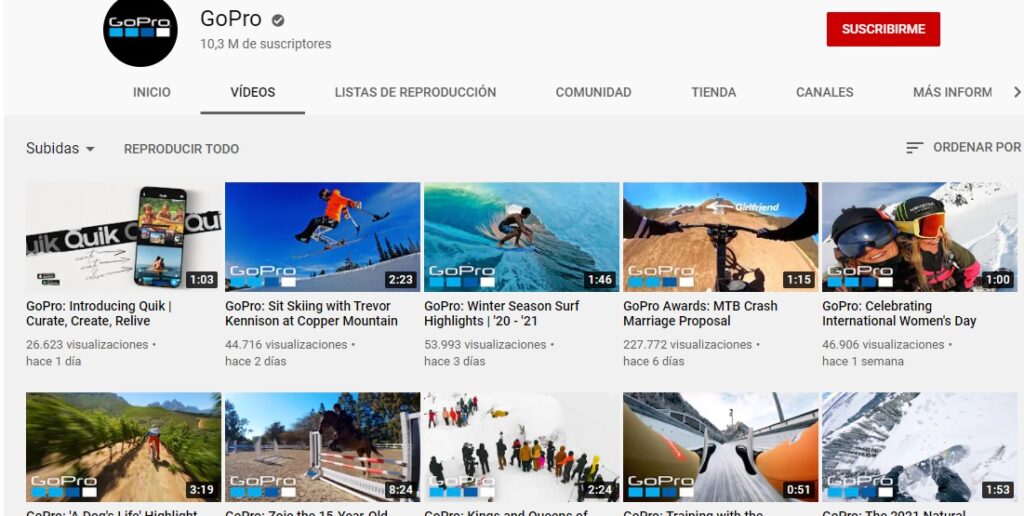Switch to the Inicio tab
This screenshot has width=1024, height=516.
(152, 92)
